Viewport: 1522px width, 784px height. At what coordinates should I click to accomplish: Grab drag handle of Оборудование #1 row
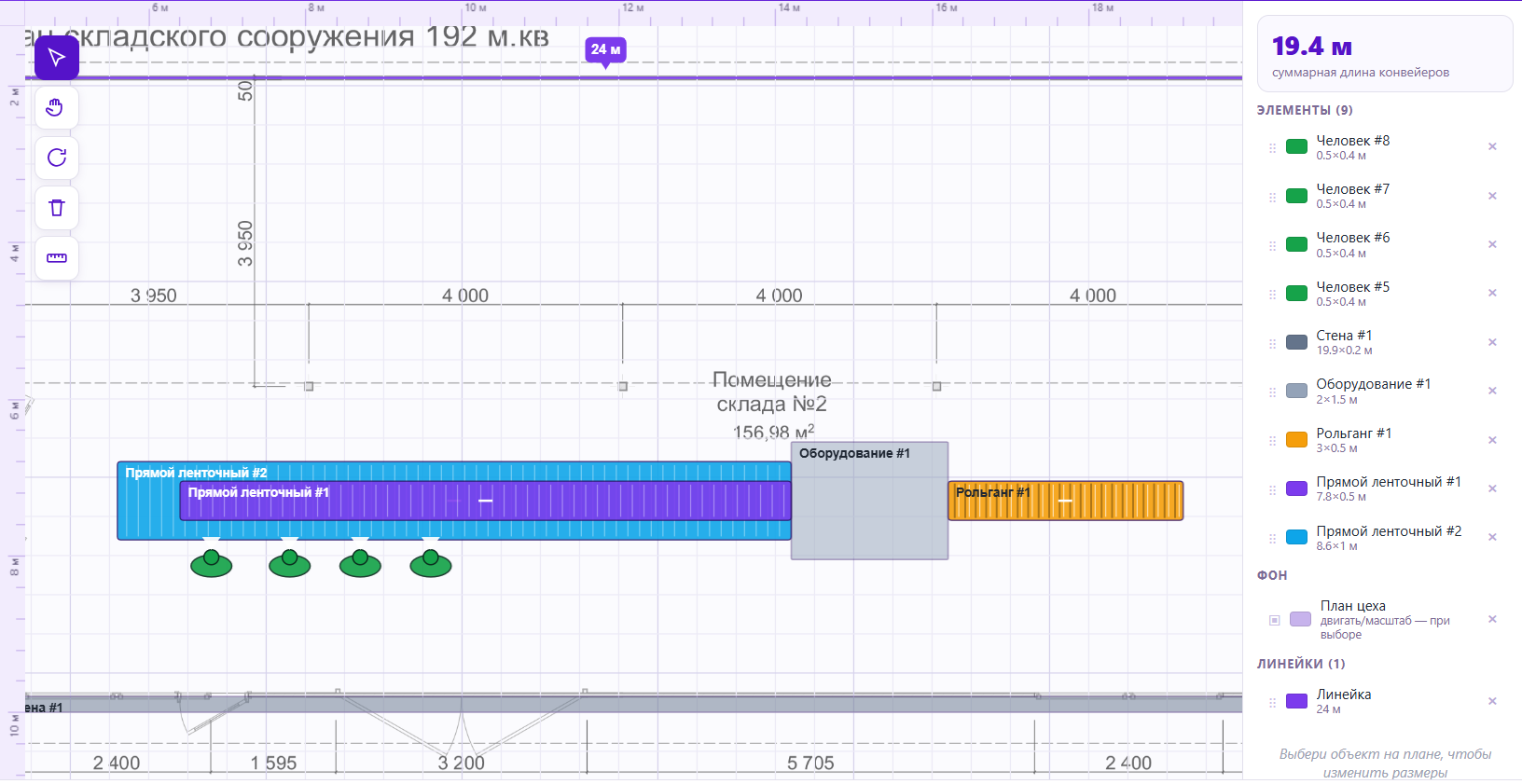[1272, 392]
